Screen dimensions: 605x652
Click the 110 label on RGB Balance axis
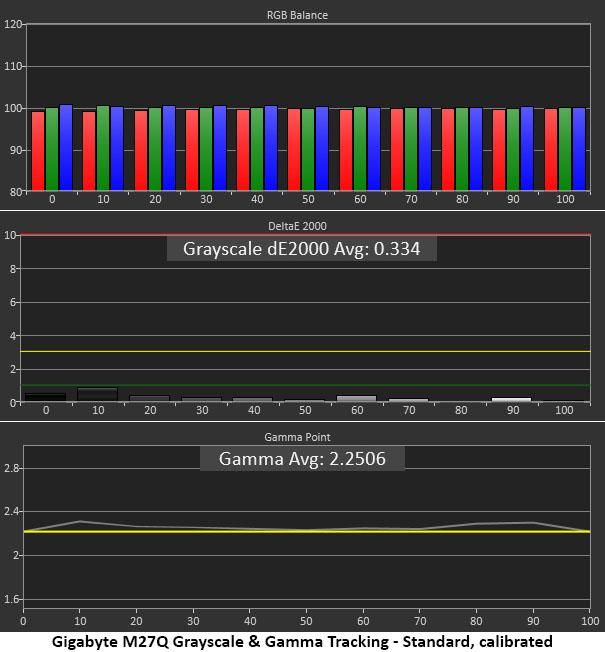13,66
